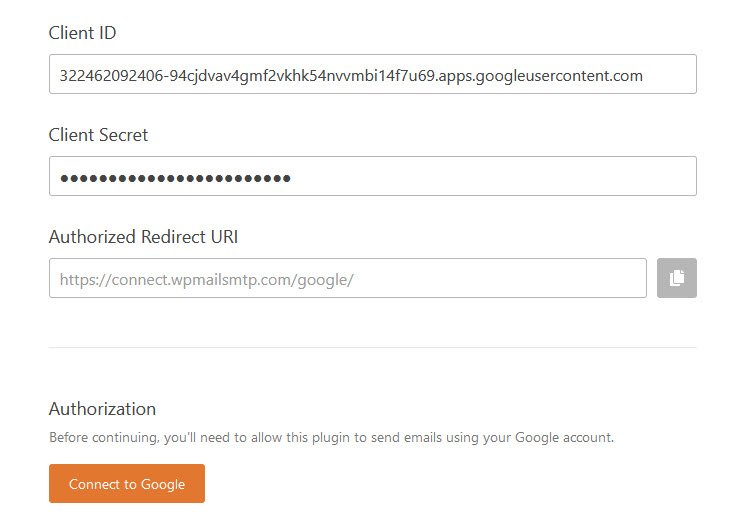Image resolution: width=740 pixels, height=519 pixels.
Task: Click the Client Secret label
Action: coord(98,135)
